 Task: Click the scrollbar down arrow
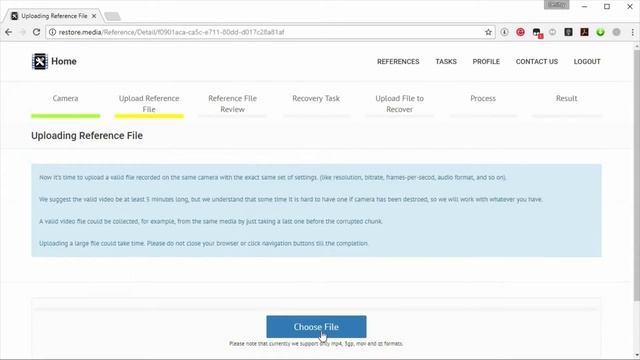pyautogui.click(x=637, y=356)
